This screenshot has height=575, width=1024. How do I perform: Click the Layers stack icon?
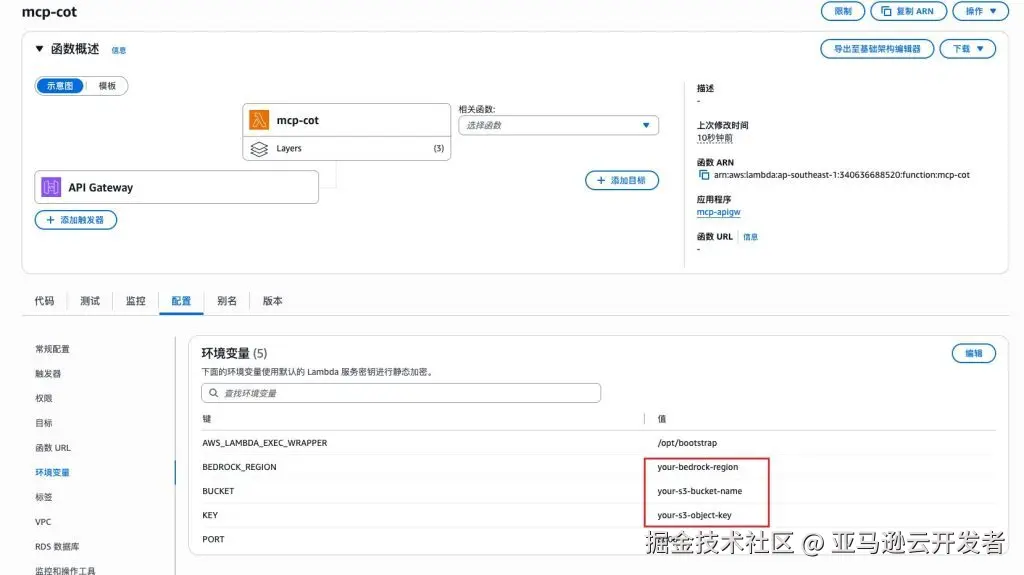[259, 149]
